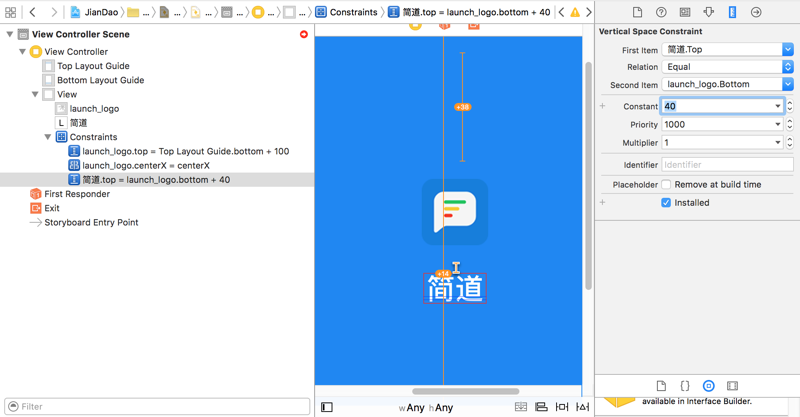The width and height of the screenshot is (800, 417).
Task: Click the yellow warning triangle icon
Action: pyautogui.click(x=575, y=12)
